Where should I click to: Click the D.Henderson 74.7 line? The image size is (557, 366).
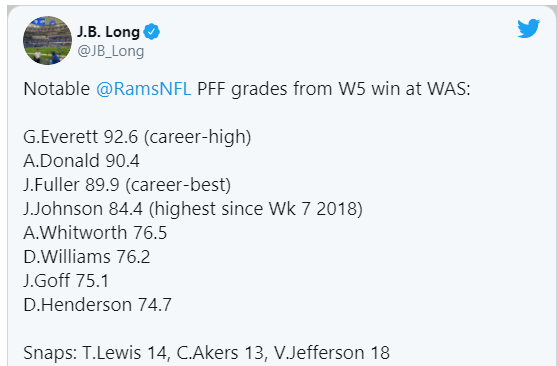click(x=97, y=305)
